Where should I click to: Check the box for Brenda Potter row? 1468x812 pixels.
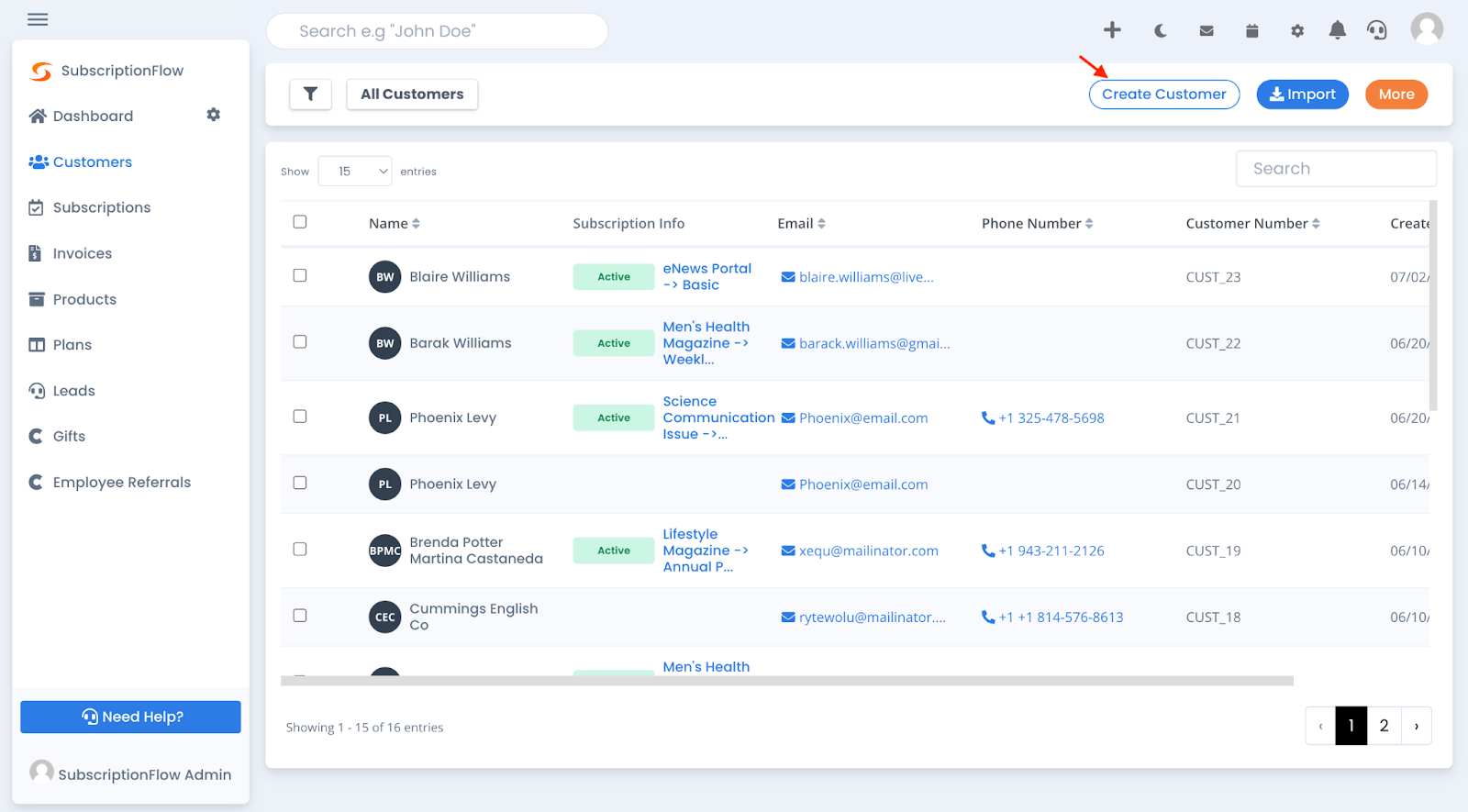click(x=300, y=549)
